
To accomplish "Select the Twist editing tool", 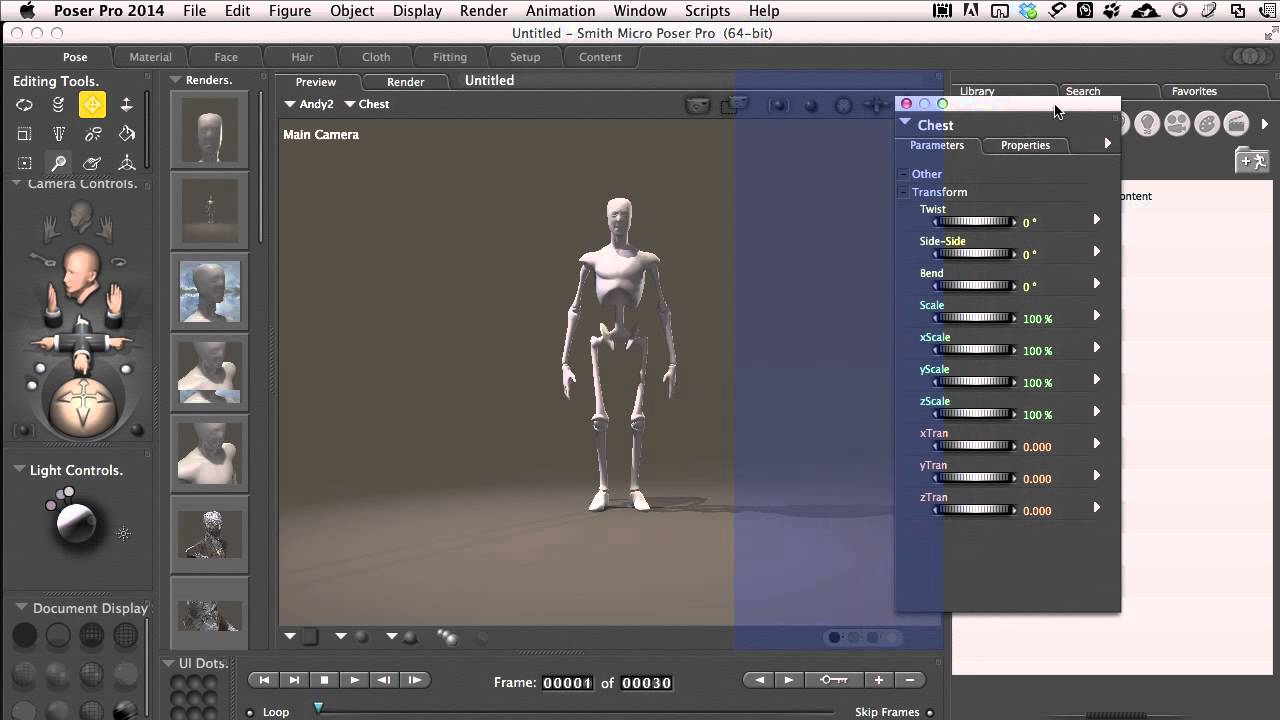I will point(59,105).
